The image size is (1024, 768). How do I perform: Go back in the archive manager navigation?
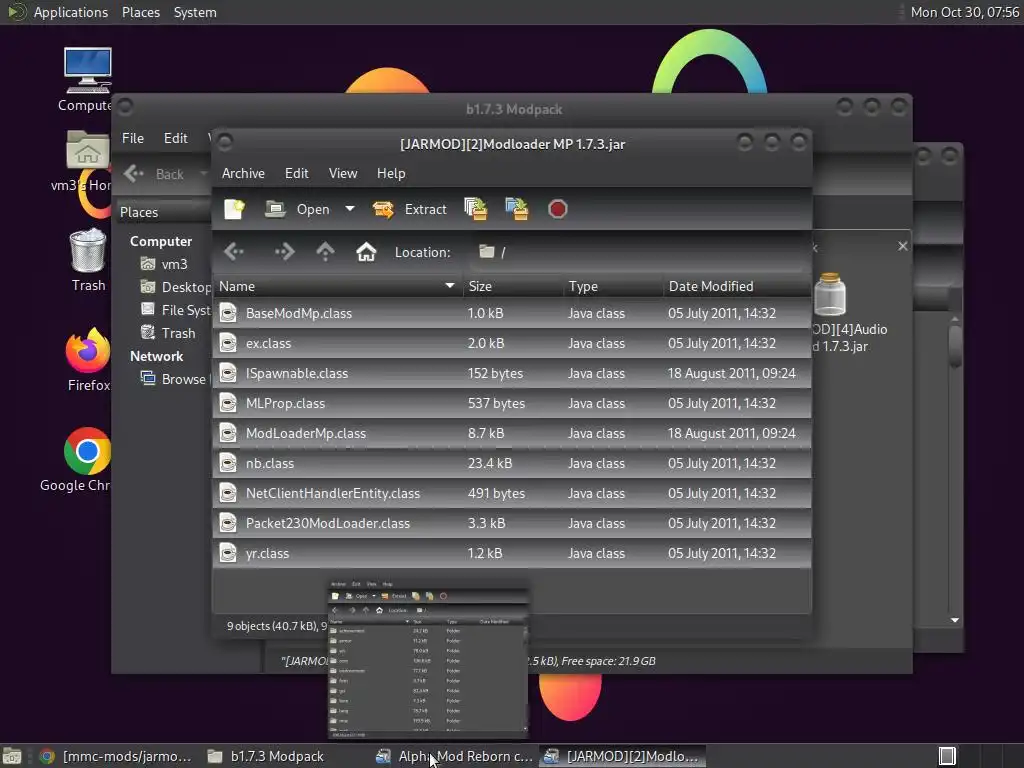[x=234, y=252]
